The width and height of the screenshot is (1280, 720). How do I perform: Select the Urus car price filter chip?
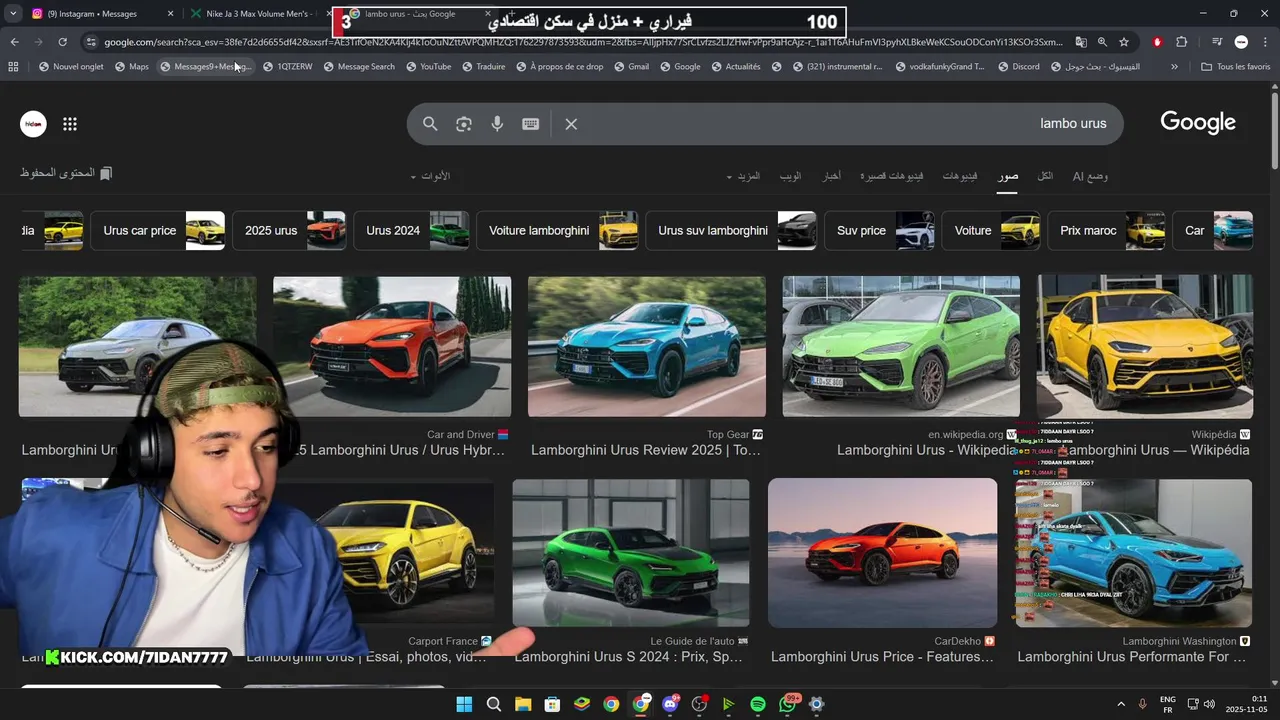tap(157, 230)
